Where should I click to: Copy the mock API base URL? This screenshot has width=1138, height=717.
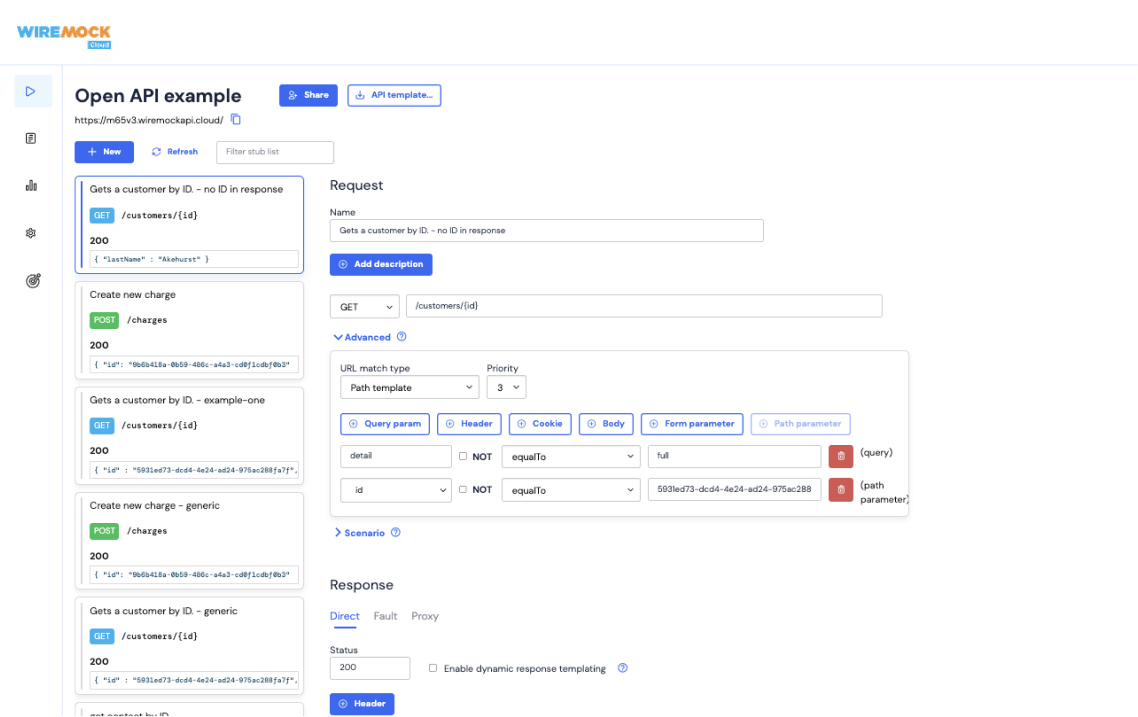coord(236,118)
